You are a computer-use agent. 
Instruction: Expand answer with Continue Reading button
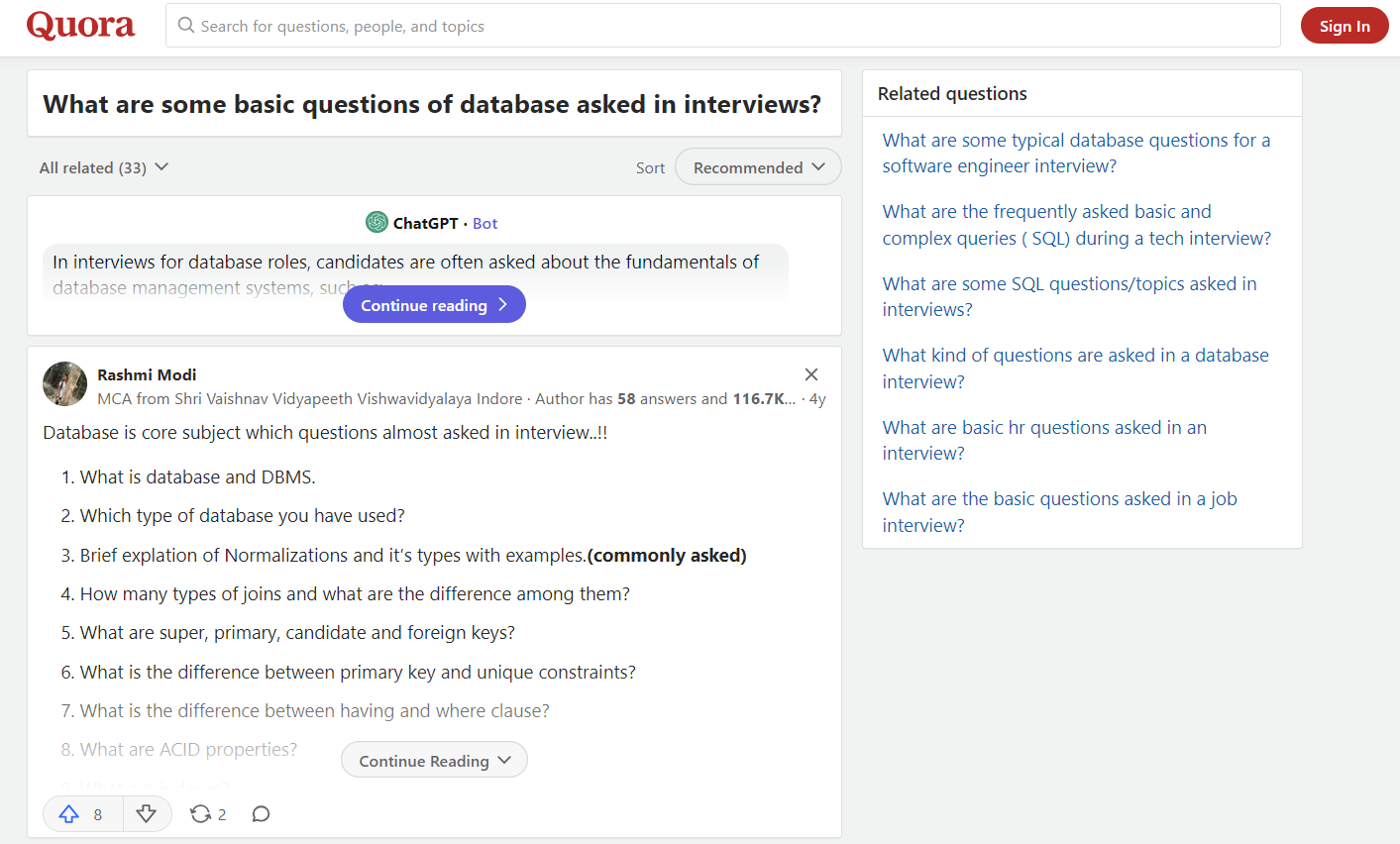434,761
